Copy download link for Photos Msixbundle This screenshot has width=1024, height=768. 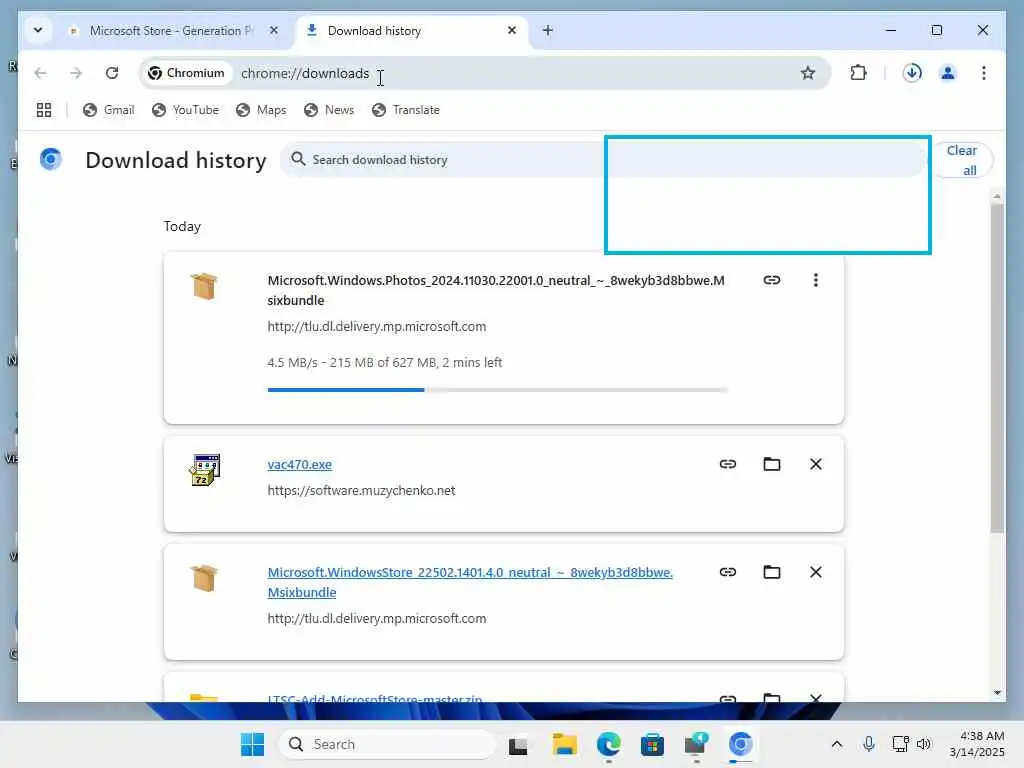point(772,280)
